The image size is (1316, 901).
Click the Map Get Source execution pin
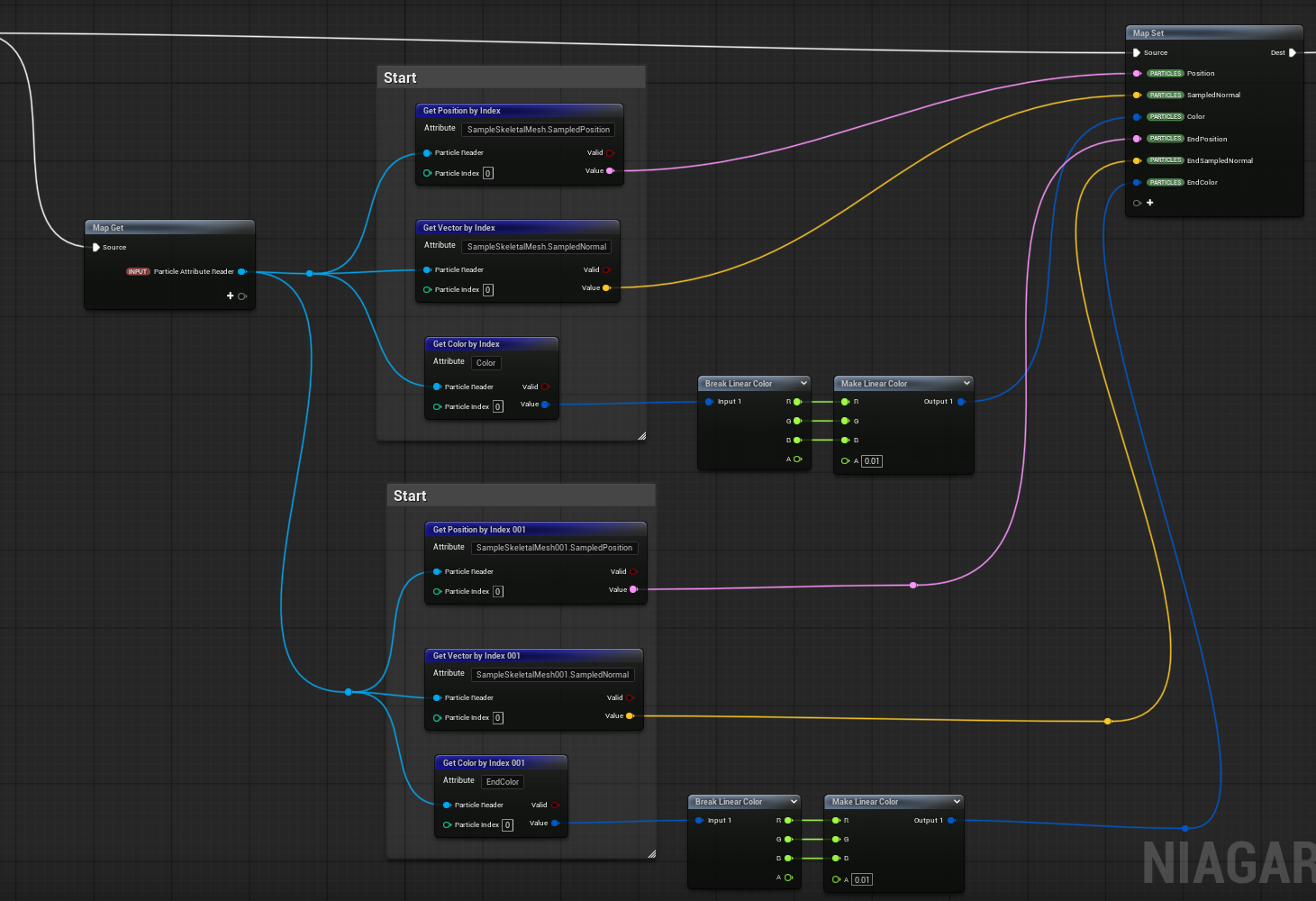96,247
